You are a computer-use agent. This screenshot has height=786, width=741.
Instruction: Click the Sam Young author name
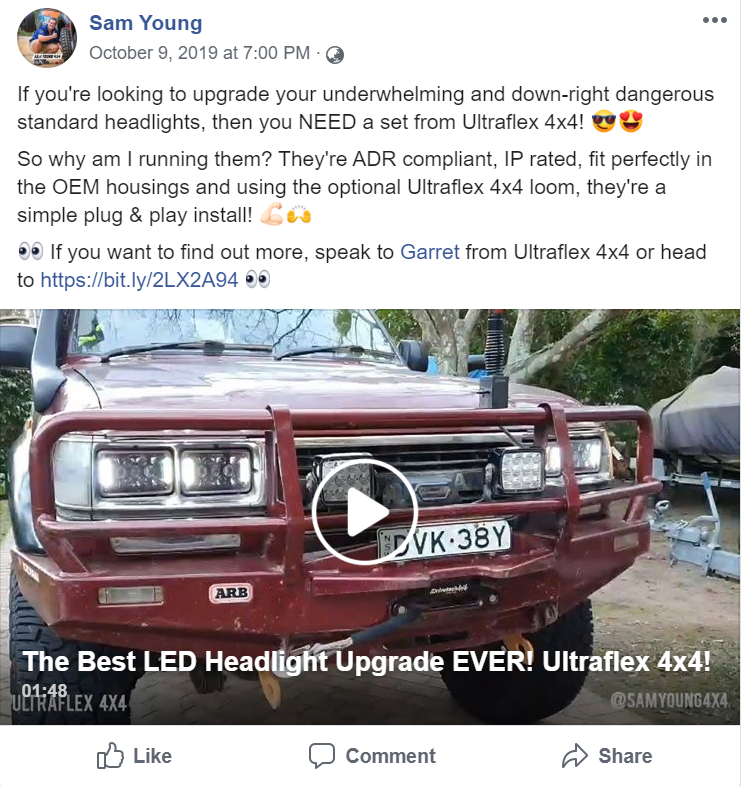click(x=145, y=23)
